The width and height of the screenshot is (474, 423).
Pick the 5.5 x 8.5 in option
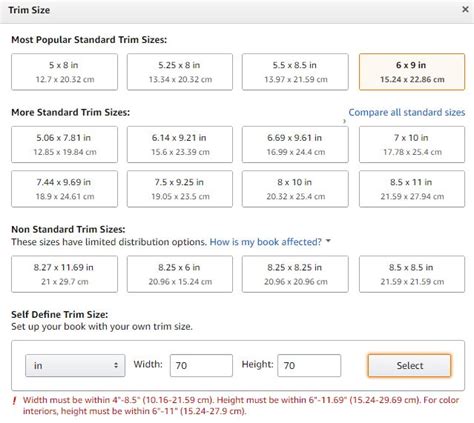point(295,72)
